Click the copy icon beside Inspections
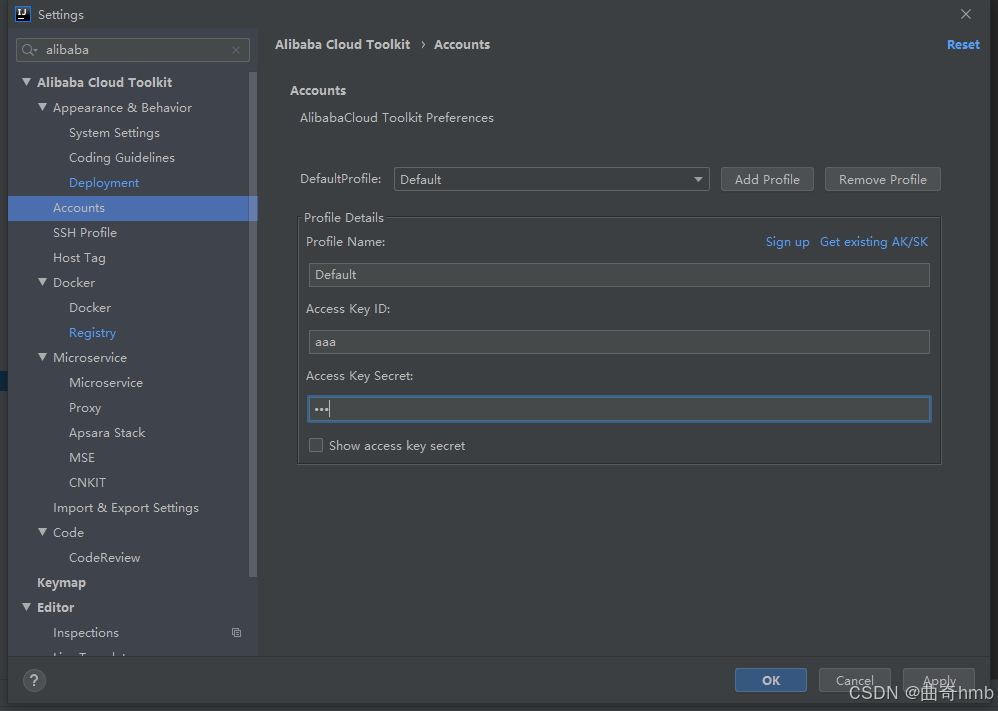The image size is (998, 711). point(236,633)
